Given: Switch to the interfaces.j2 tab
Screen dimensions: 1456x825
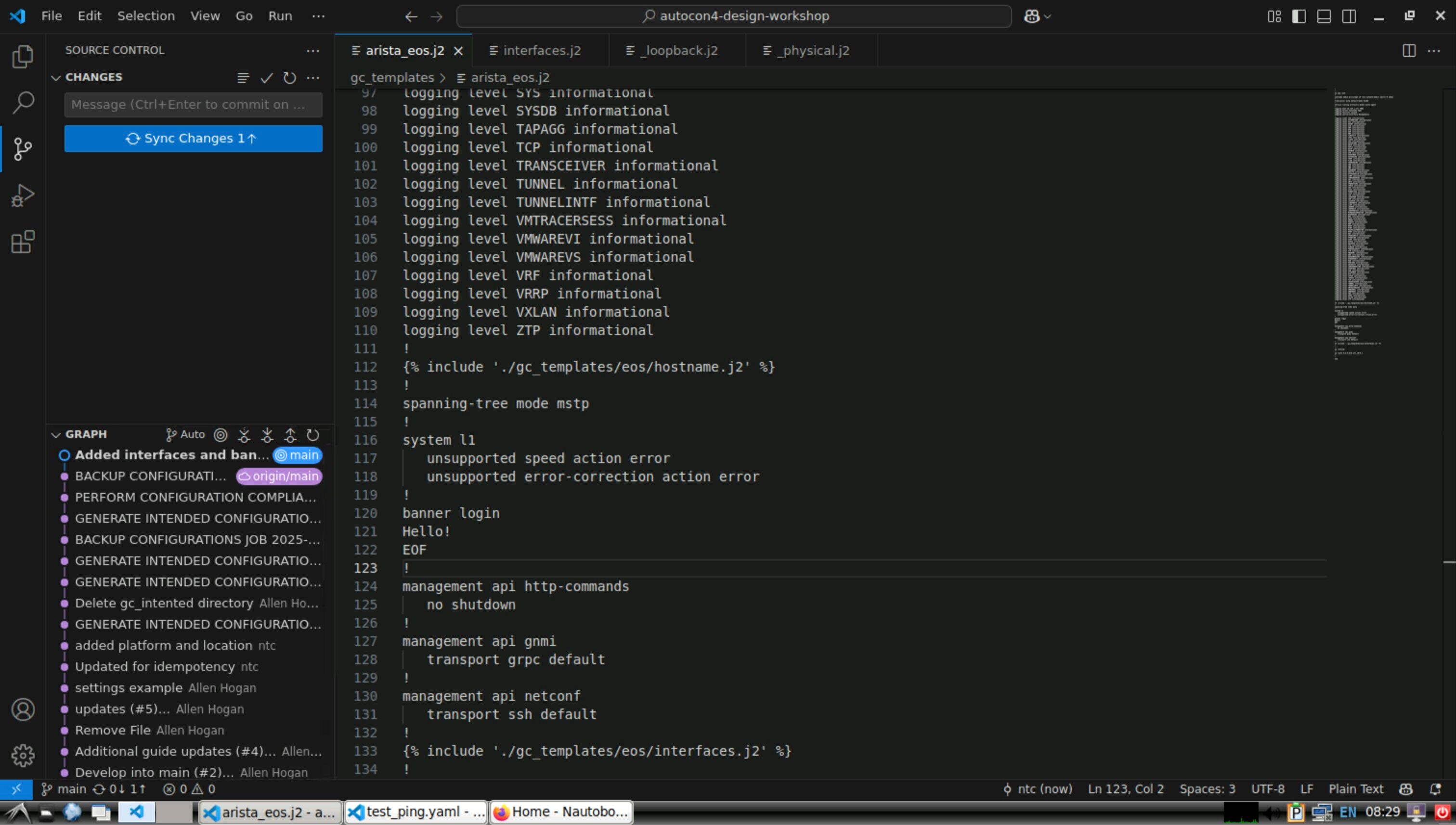Looking at the screenshot, I should click(x=541, y=51).
